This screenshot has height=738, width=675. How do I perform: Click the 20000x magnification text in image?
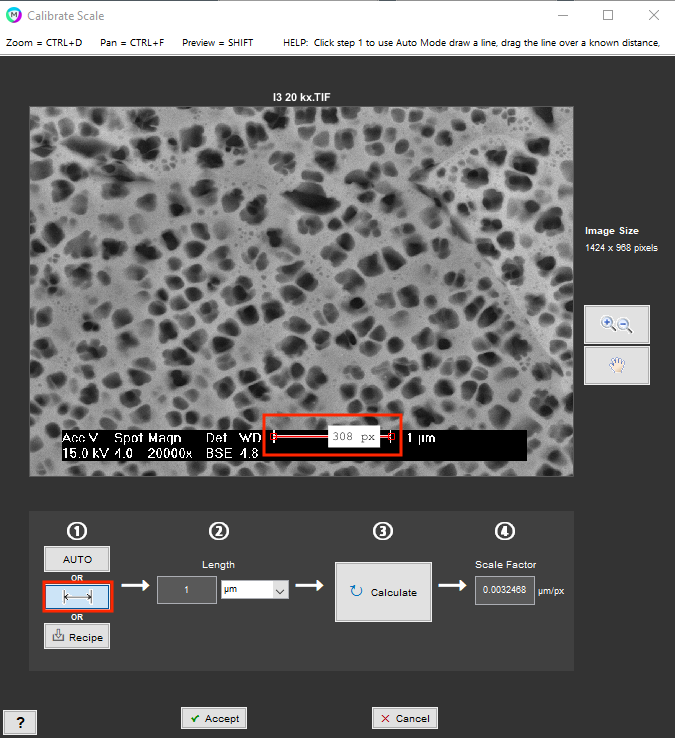click(170, 453)
